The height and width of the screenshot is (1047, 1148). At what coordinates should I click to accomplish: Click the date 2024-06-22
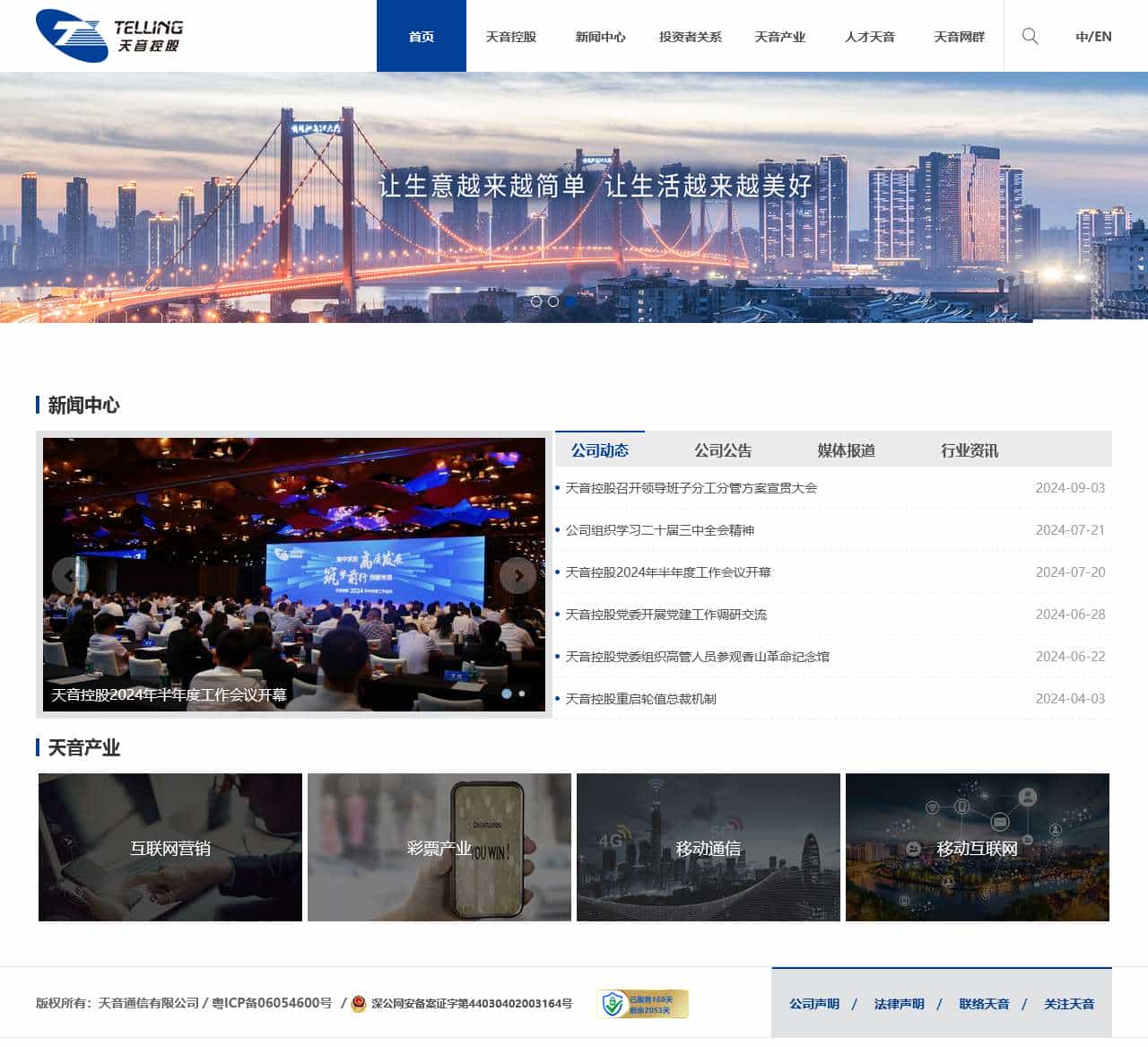(1070, 657)
